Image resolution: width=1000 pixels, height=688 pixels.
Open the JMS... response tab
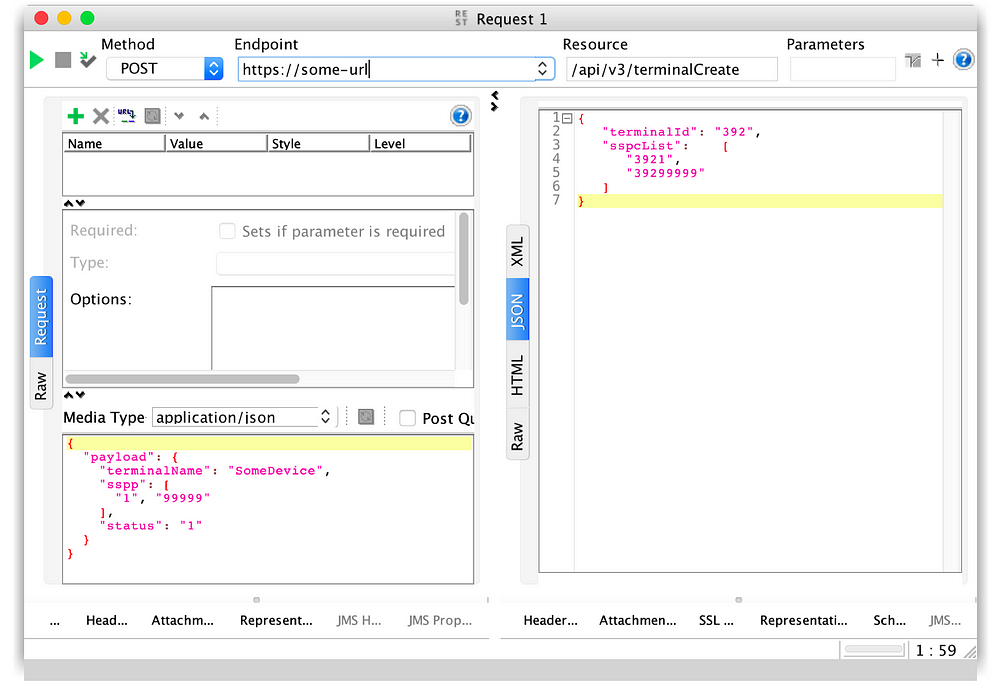[945, 620]
